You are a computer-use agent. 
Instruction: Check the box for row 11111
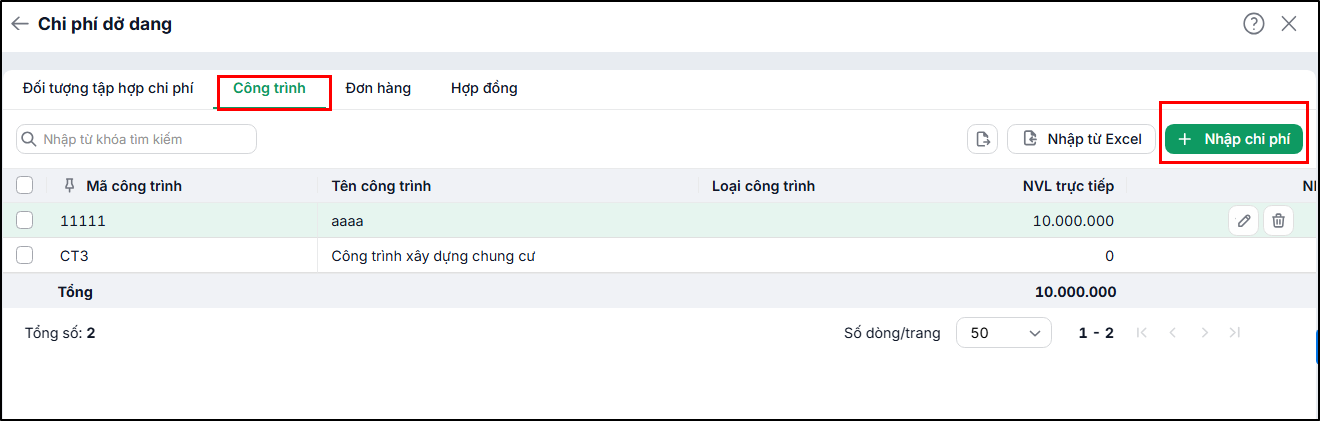[x=25, y=221]
